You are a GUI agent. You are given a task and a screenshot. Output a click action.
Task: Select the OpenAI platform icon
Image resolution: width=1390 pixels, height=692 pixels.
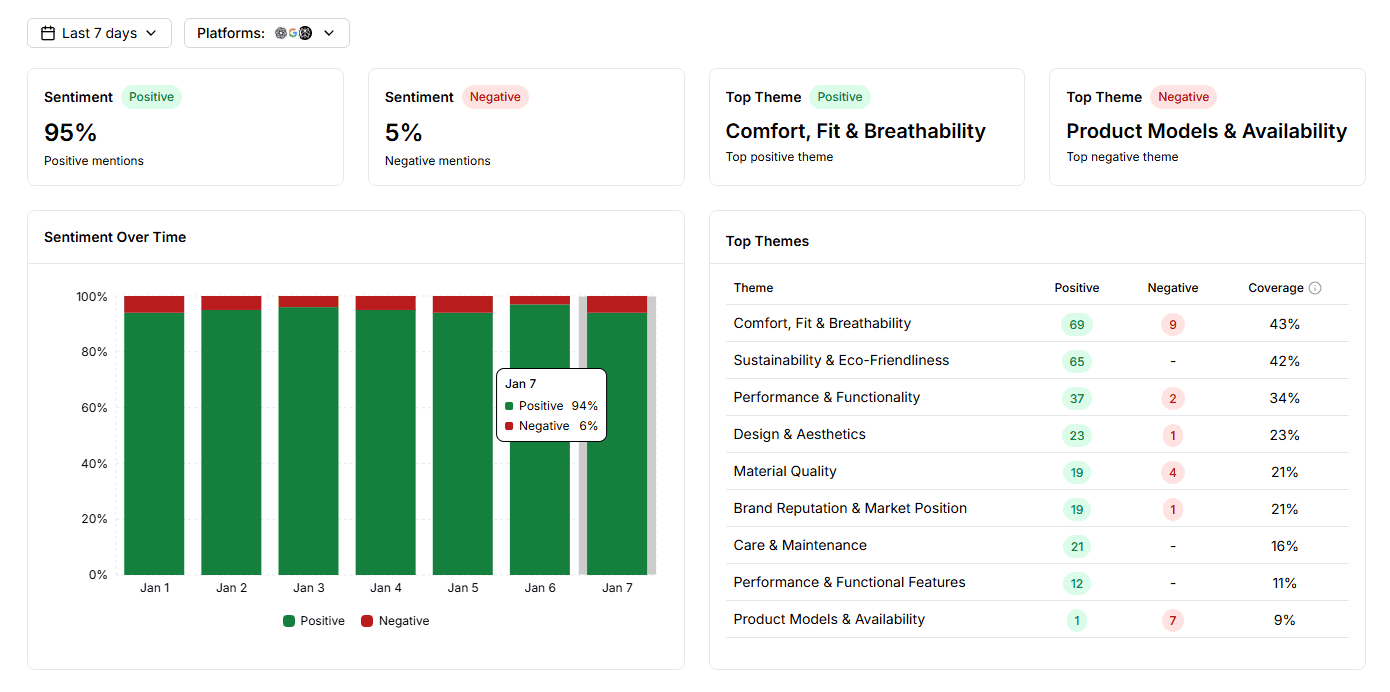(x=281, y=33)
